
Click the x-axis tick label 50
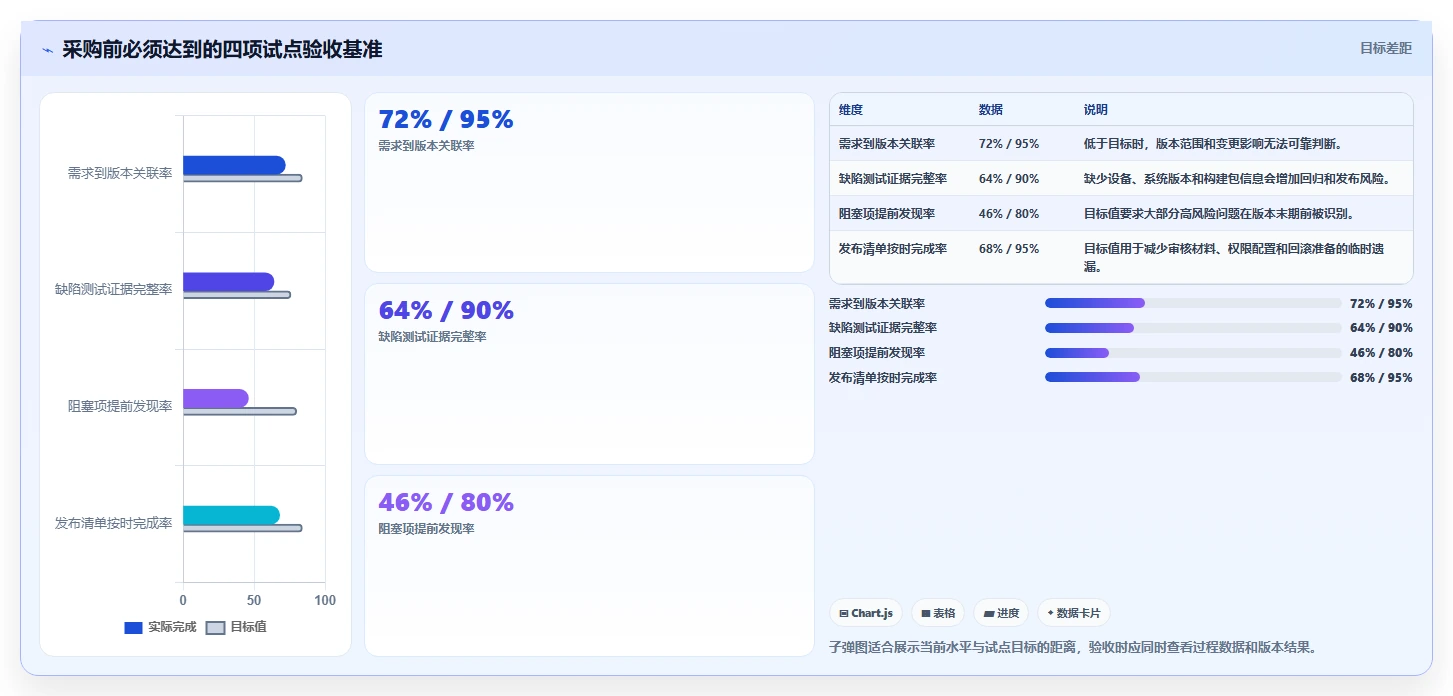tap(254, 601)
